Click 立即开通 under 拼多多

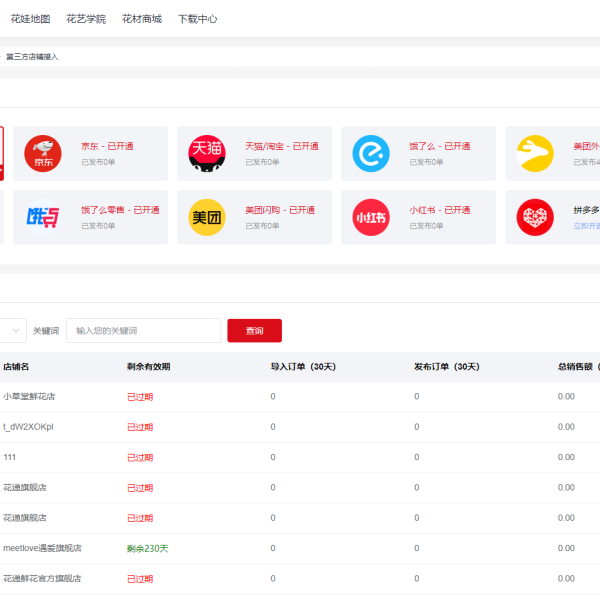[x=587, y=226]
